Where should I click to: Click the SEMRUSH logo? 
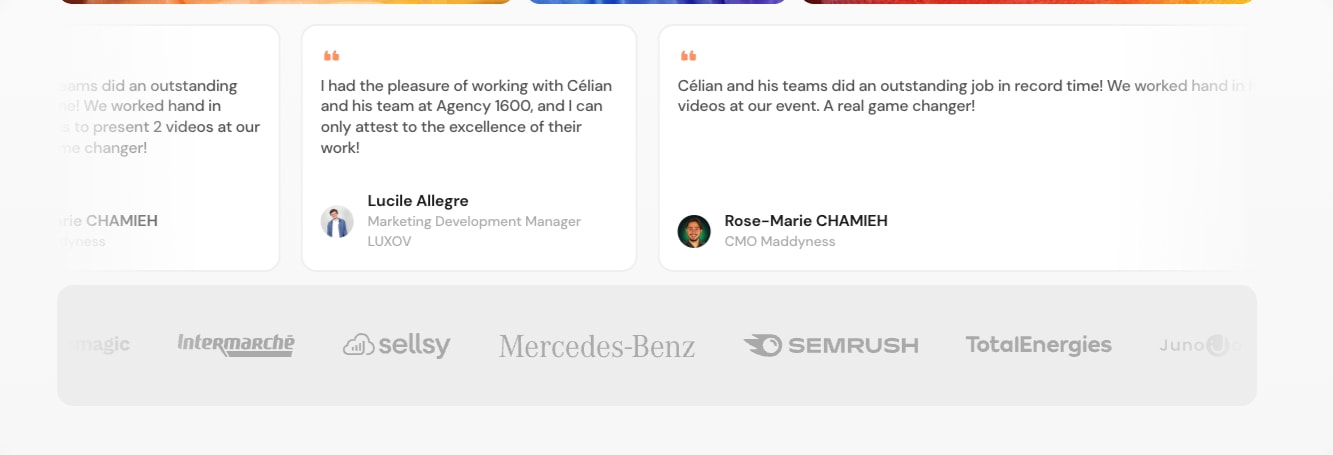pos(830,345)
